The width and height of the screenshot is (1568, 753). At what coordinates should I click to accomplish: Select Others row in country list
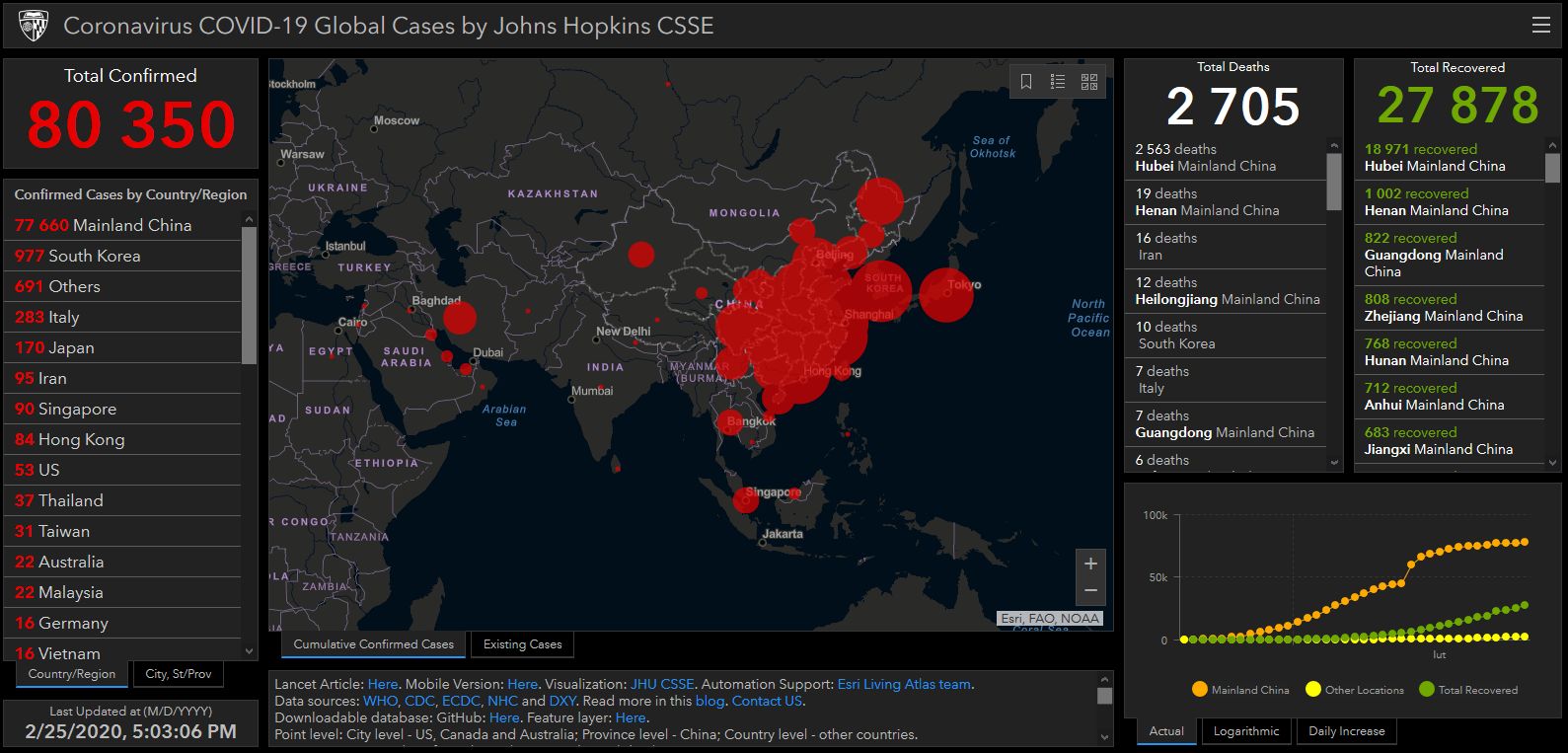[122, 286]
